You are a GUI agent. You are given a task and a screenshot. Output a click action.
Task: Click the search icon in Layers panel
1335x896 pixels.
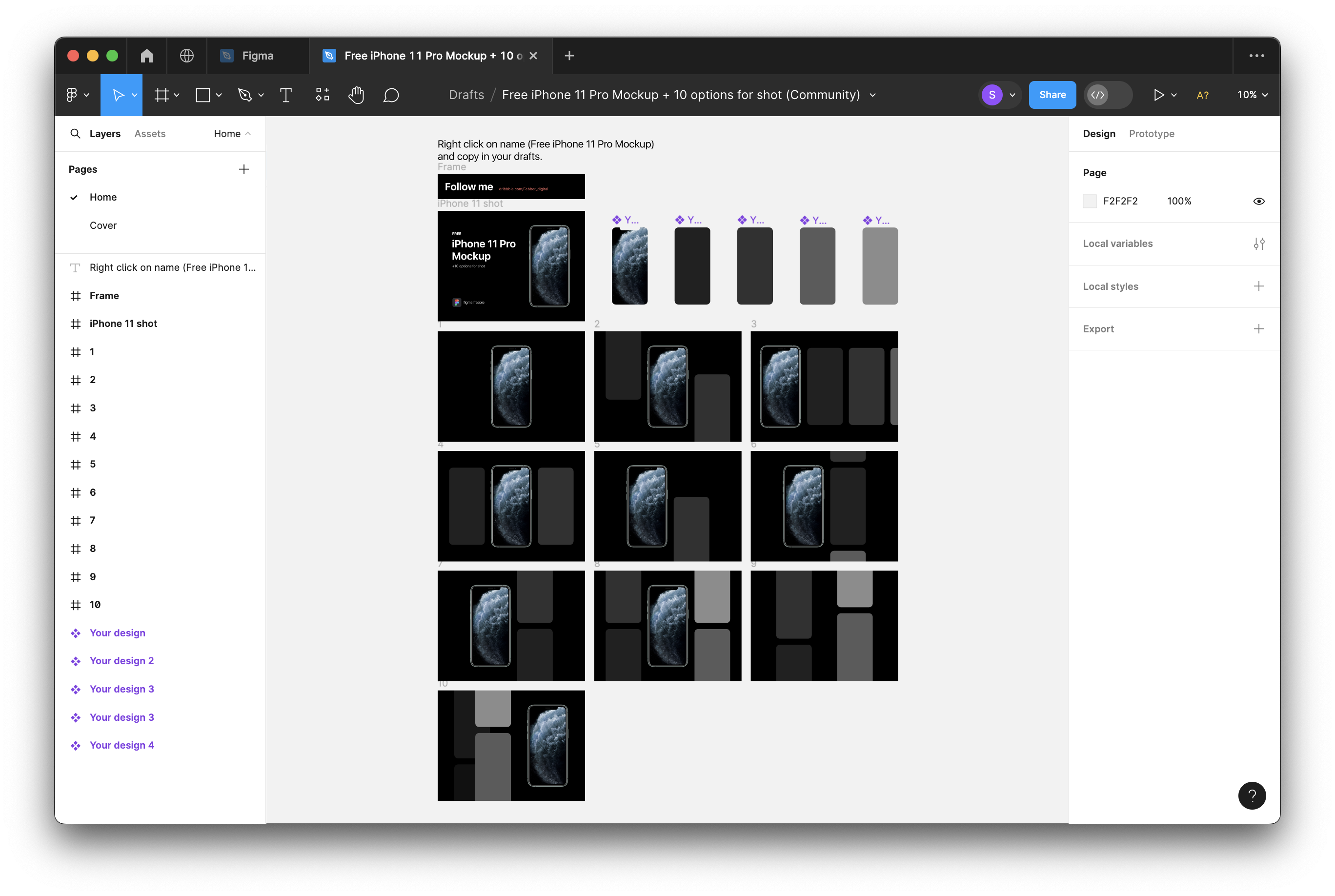tap(75, 134)
